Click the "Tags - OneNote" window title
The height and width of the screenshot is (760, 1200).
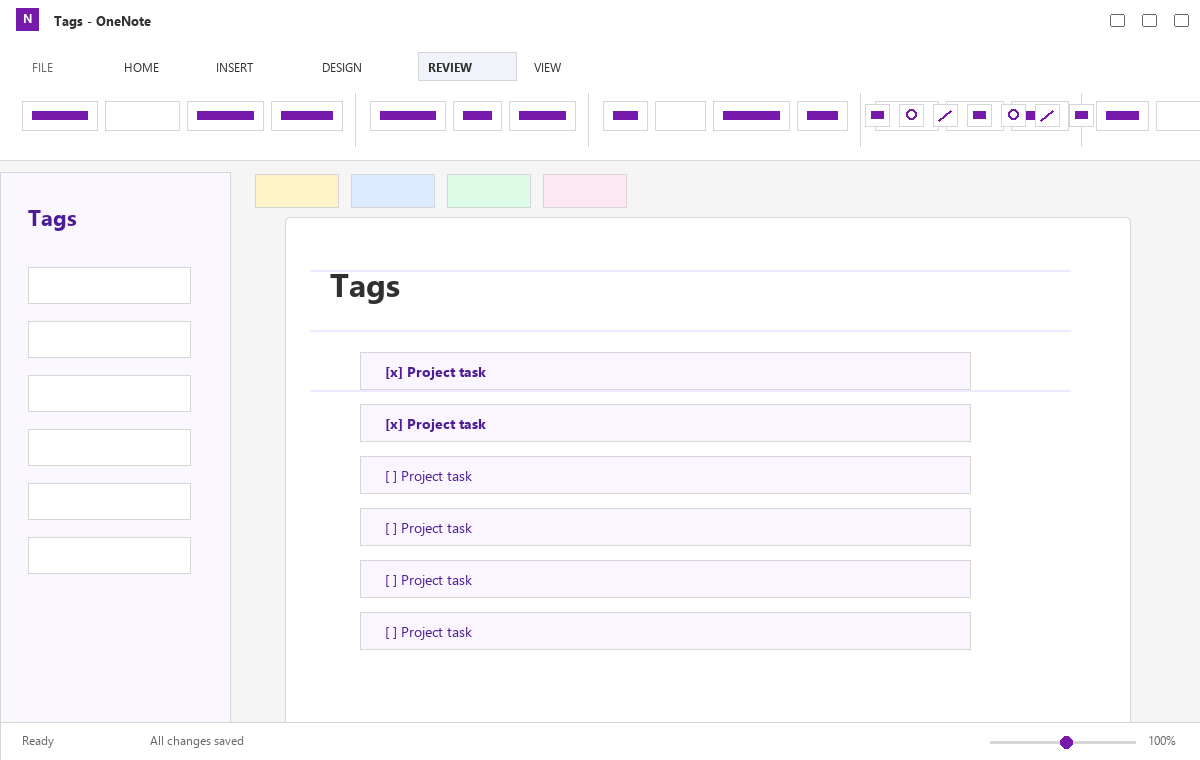(103, 21)
